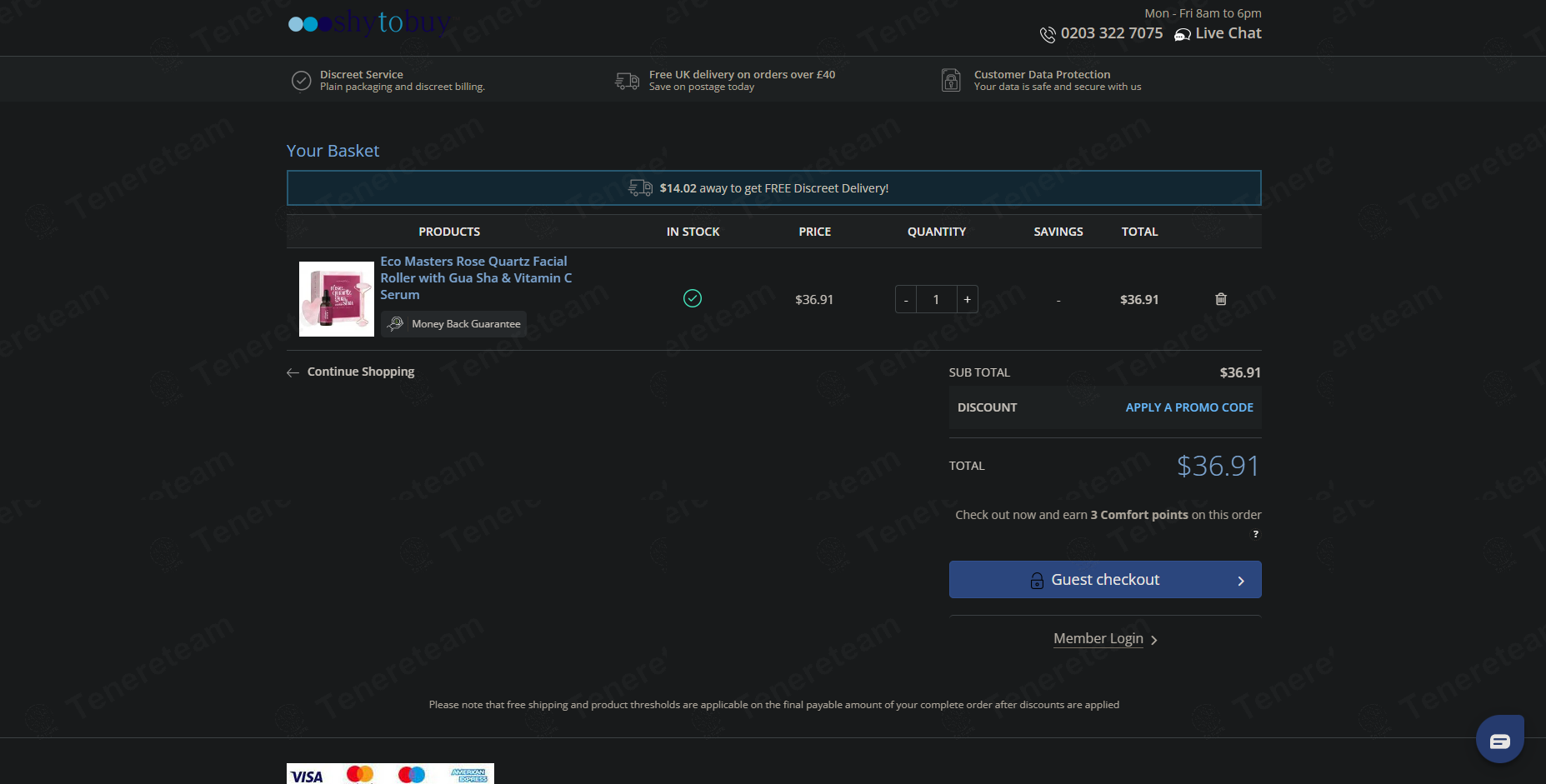Click 'Free UK delivery on orders over £40' text
The width and height of the screenshot is (1546, 784).
(x=742, y=75)
